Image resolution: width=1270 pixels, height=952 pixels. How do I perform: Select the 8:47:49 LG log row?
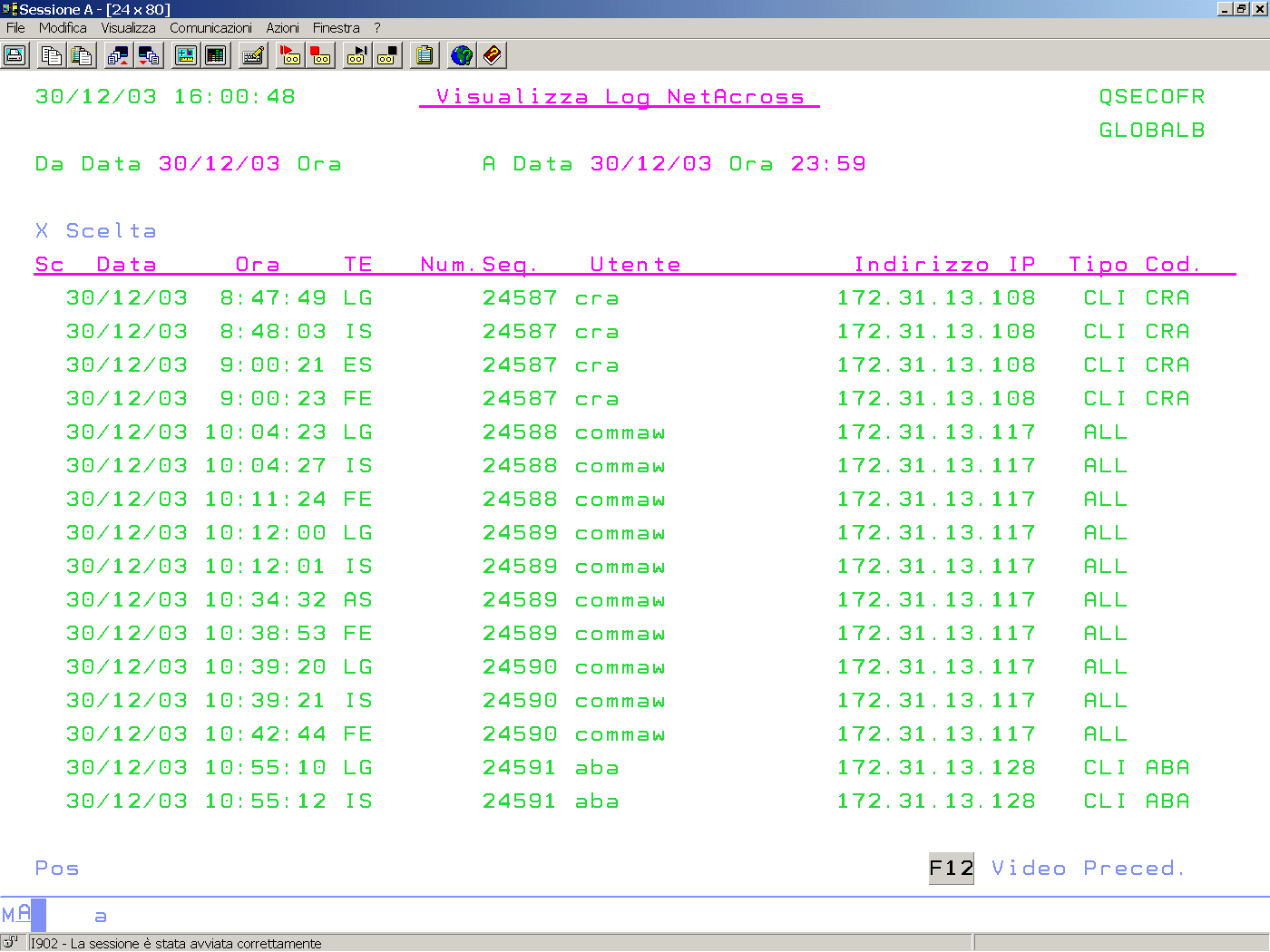(x=628, y=298)
